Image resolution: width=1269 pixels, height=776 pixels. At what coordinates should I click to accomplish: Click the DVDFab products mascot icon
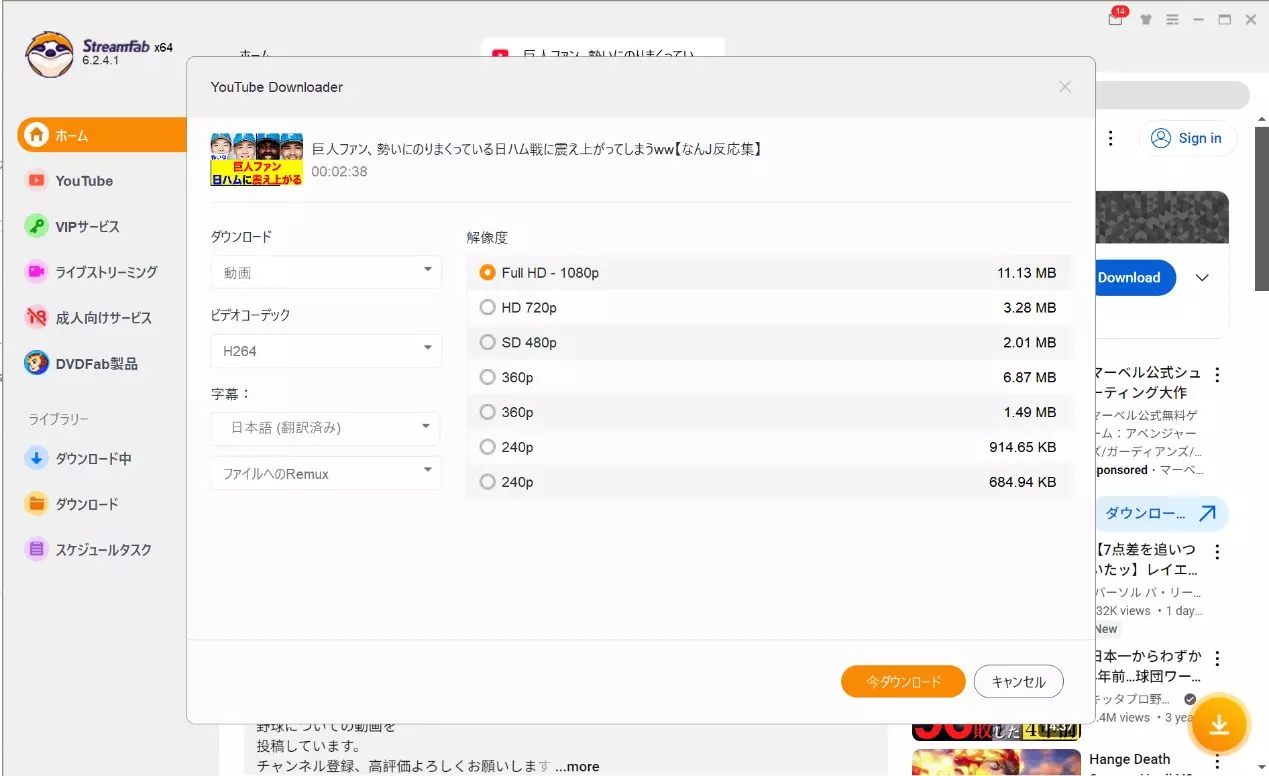pyautogui.click(x=36, y=363)
